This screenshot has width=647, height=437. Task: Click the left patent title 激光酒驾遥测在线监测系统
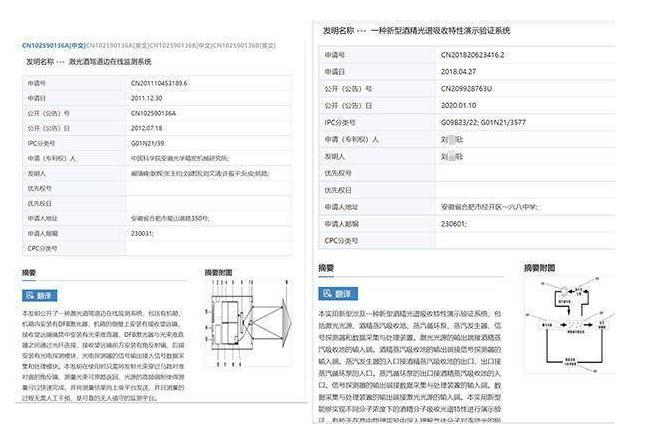110,61
